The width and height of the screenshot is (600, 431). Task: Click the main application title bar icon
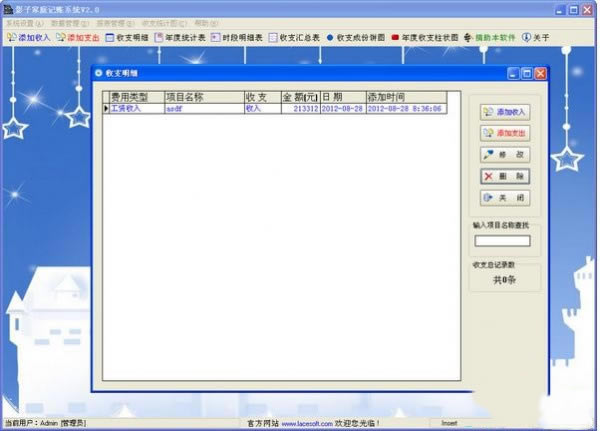point(8,9)
